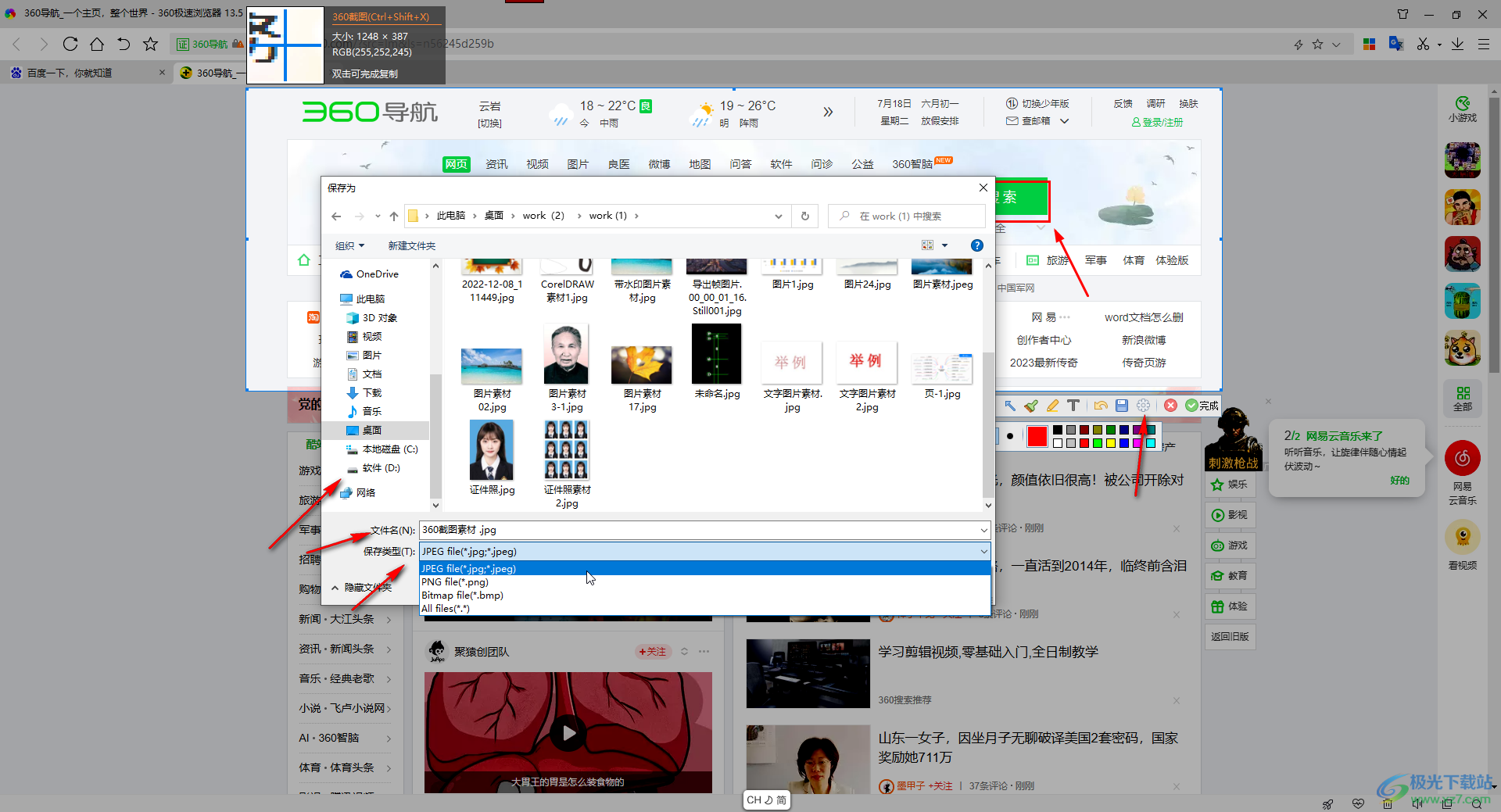The width and height of the screenshot is (1501, 812).
Task: Play the lungs video thumbnail
Action: (x=568, y=732)
